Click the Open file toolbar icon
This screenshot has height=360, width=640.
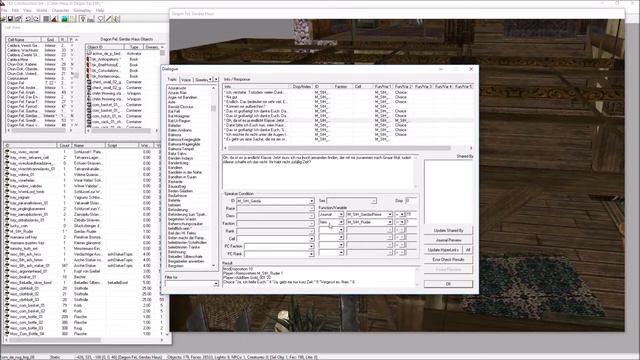(3, 19)
